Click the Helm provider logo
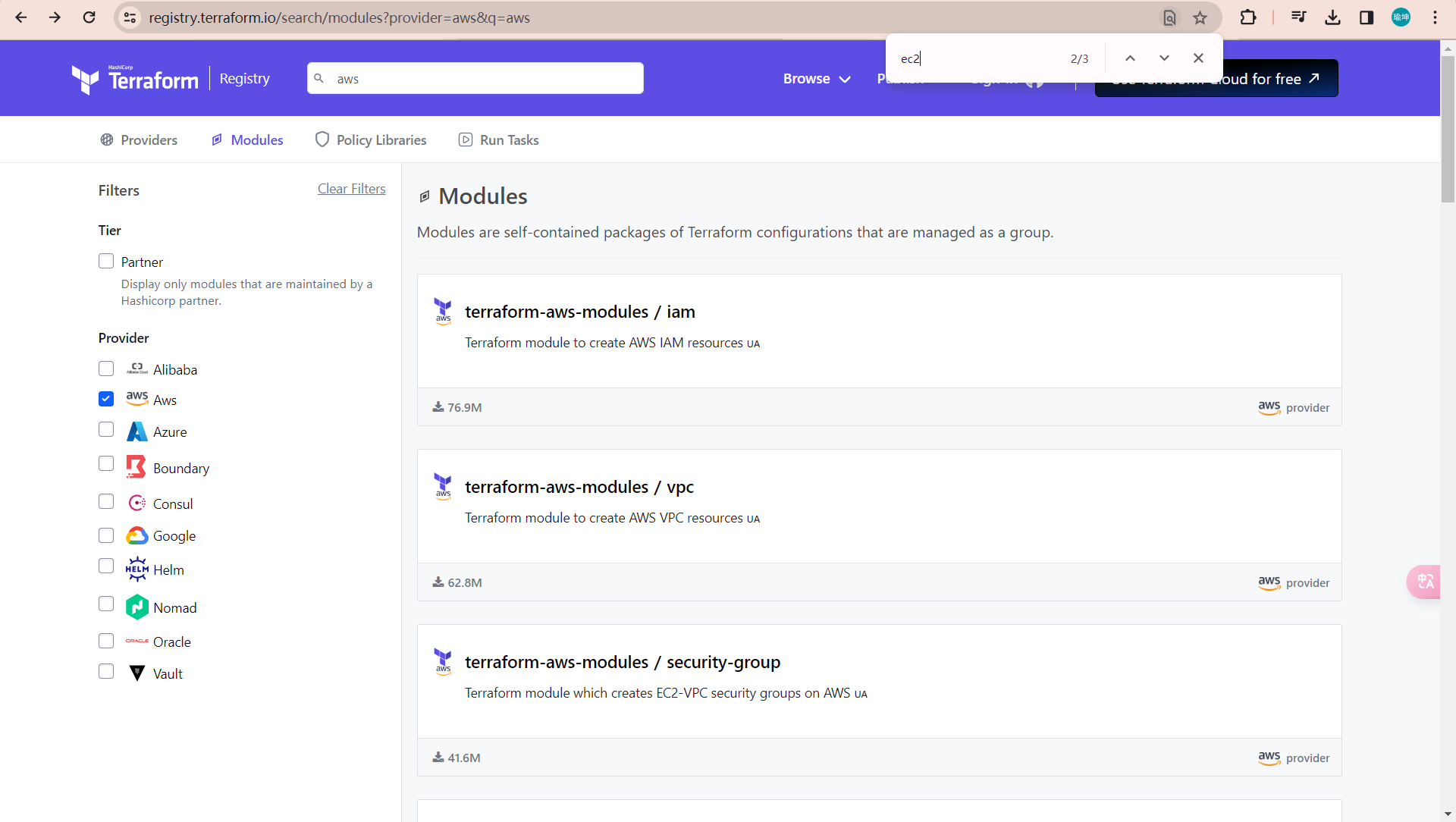Image resolution: width=1456 pixels, height=822 pixels. (x=136, y=569)
